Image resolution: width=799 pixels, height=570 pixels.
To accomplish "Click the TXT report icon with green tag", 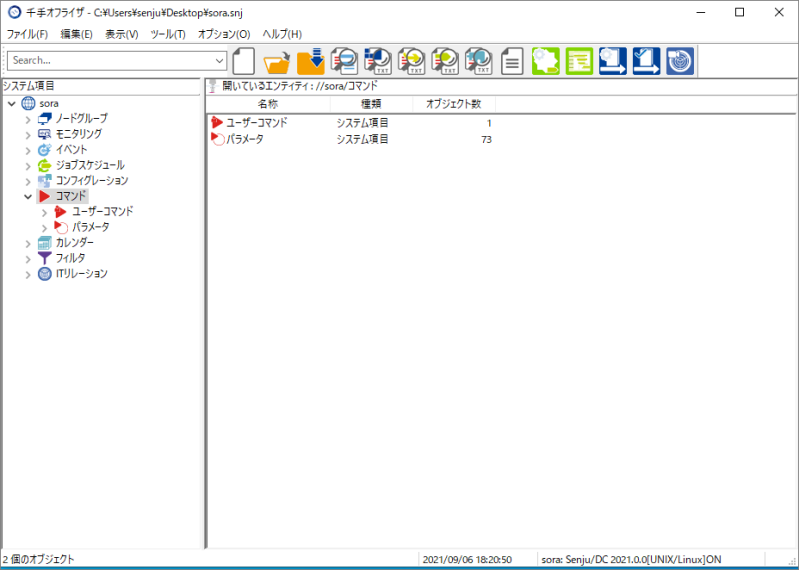I will [x=445, y=61].
